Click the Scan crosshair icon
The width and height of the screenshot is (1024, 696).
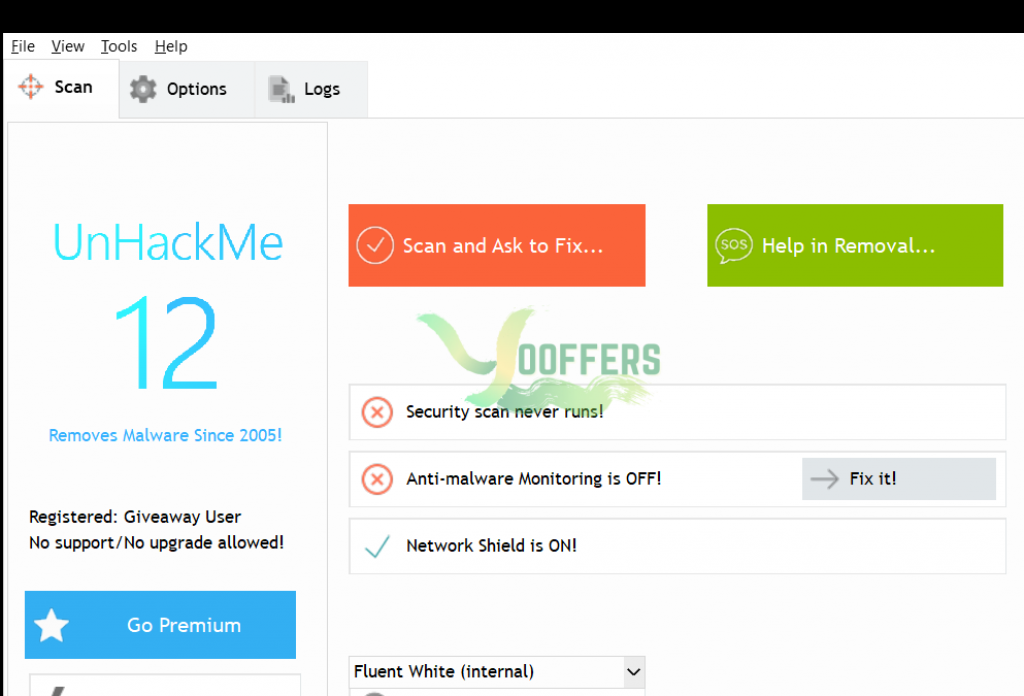pyautogui.click(x=31, y=86)
